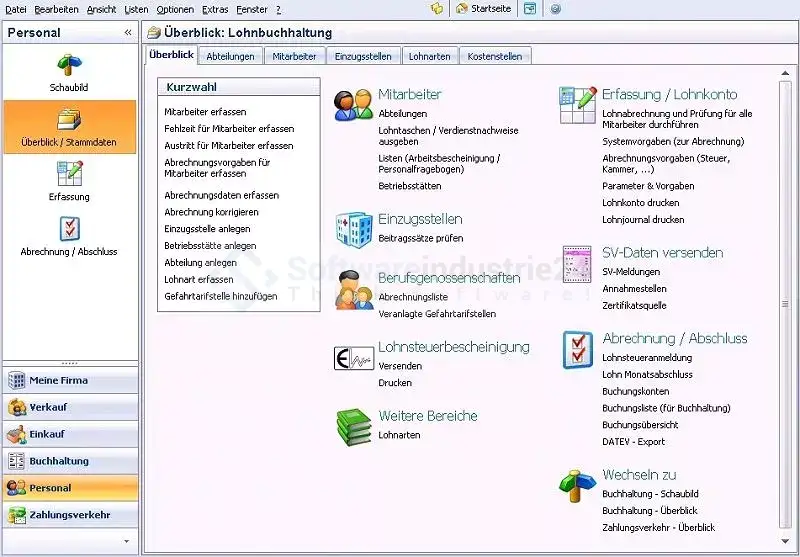The height and width of the screenshot is (557, 800).
Task: Open the Extras menu
Action: (215, 9)
